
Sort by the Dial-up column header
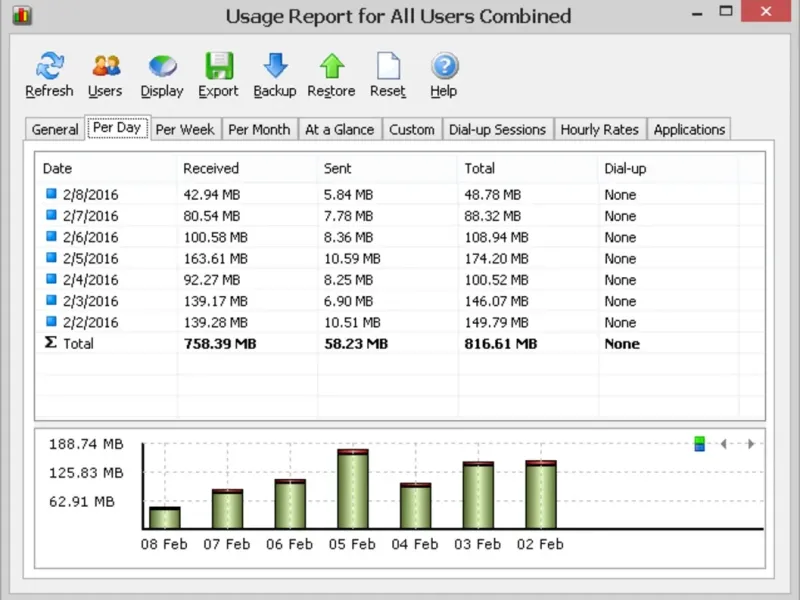coord(668,168)
